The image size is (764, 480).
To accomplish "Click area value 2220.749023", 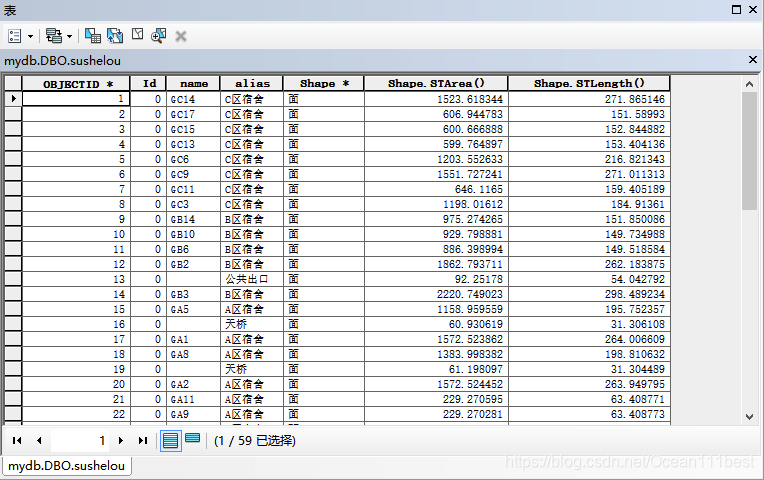I will (436, 294).
